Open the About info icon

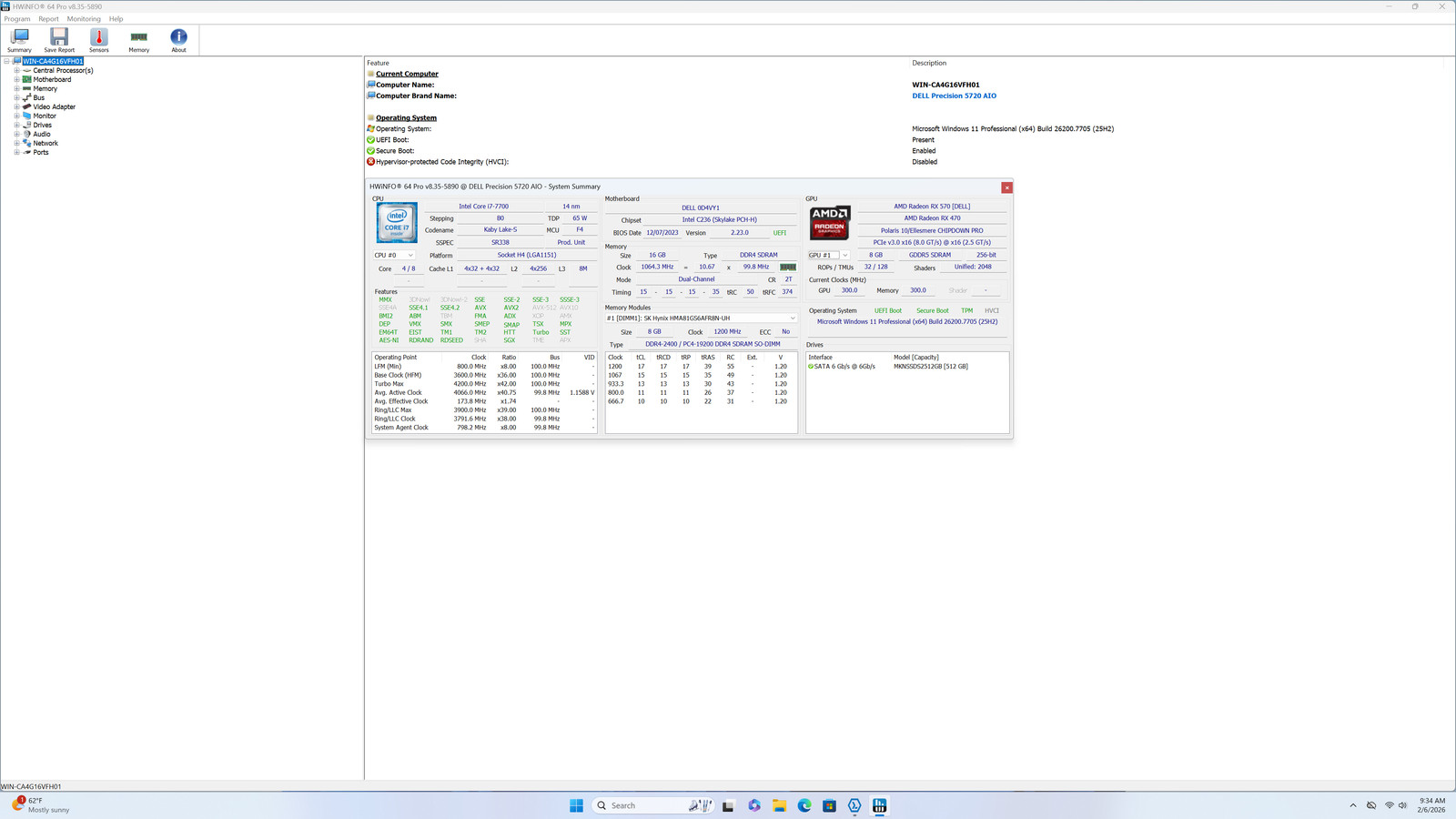178,36
